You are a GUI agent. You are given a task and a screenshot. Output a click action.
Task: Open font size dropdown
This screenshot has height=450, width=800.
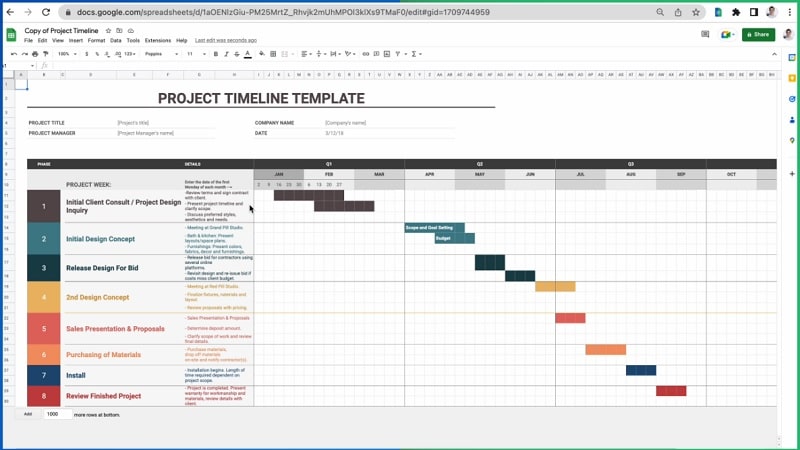pyautogui.click(x=196, y=54)
